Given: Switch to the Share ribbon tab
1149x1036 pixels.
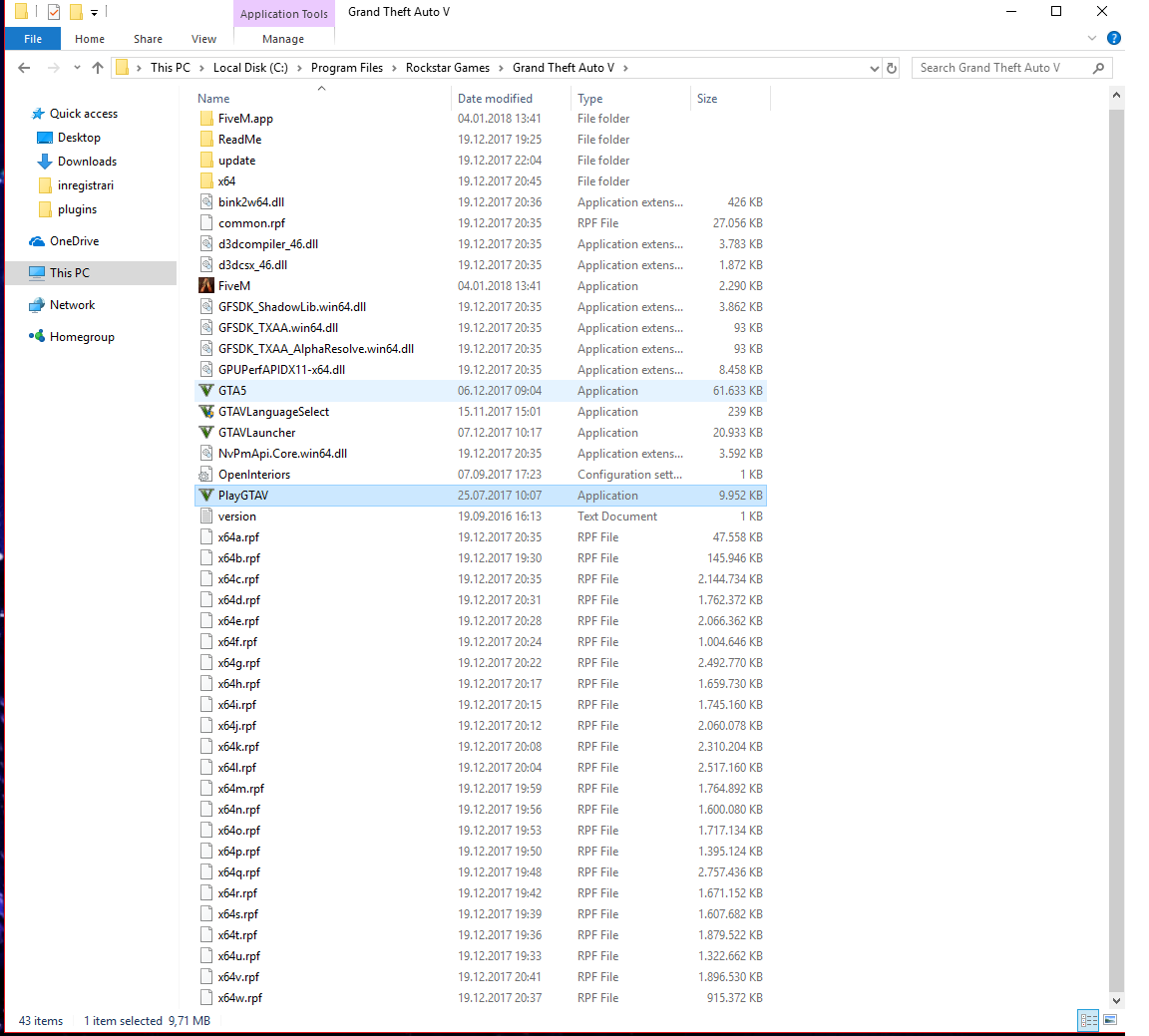Looking at the screenshot, I should pos(148,39).
